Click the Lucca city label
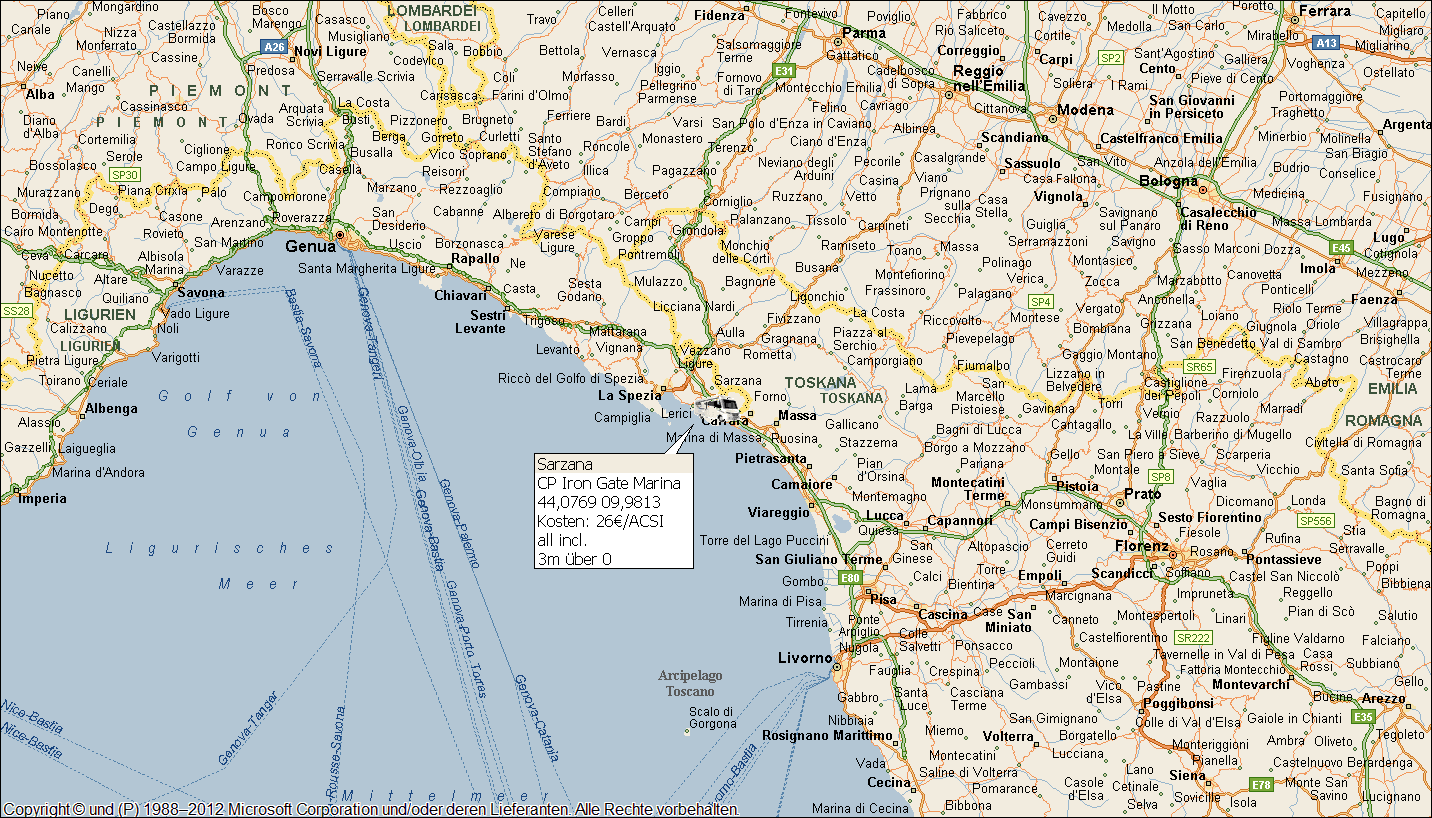The height and width of the screenshot is (818, 1432). [884, 516]
